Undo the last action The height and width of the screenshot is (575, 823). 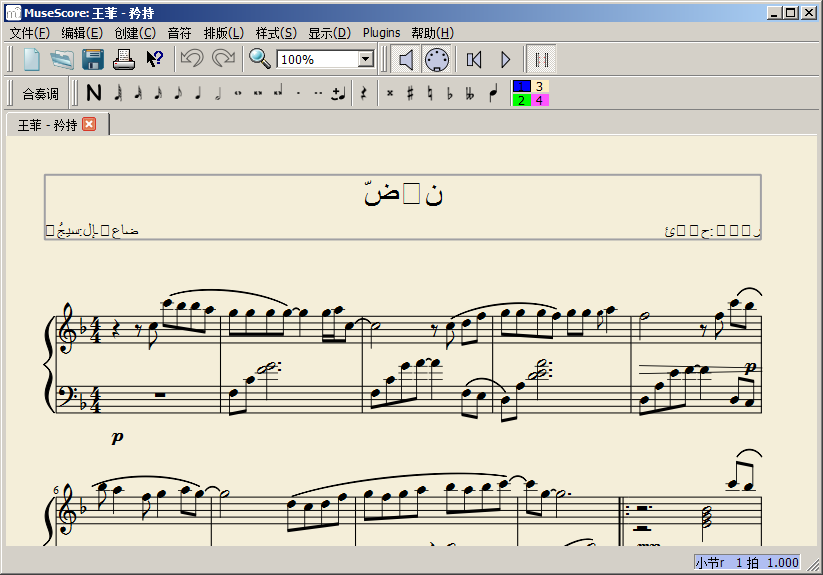(192, 59)
